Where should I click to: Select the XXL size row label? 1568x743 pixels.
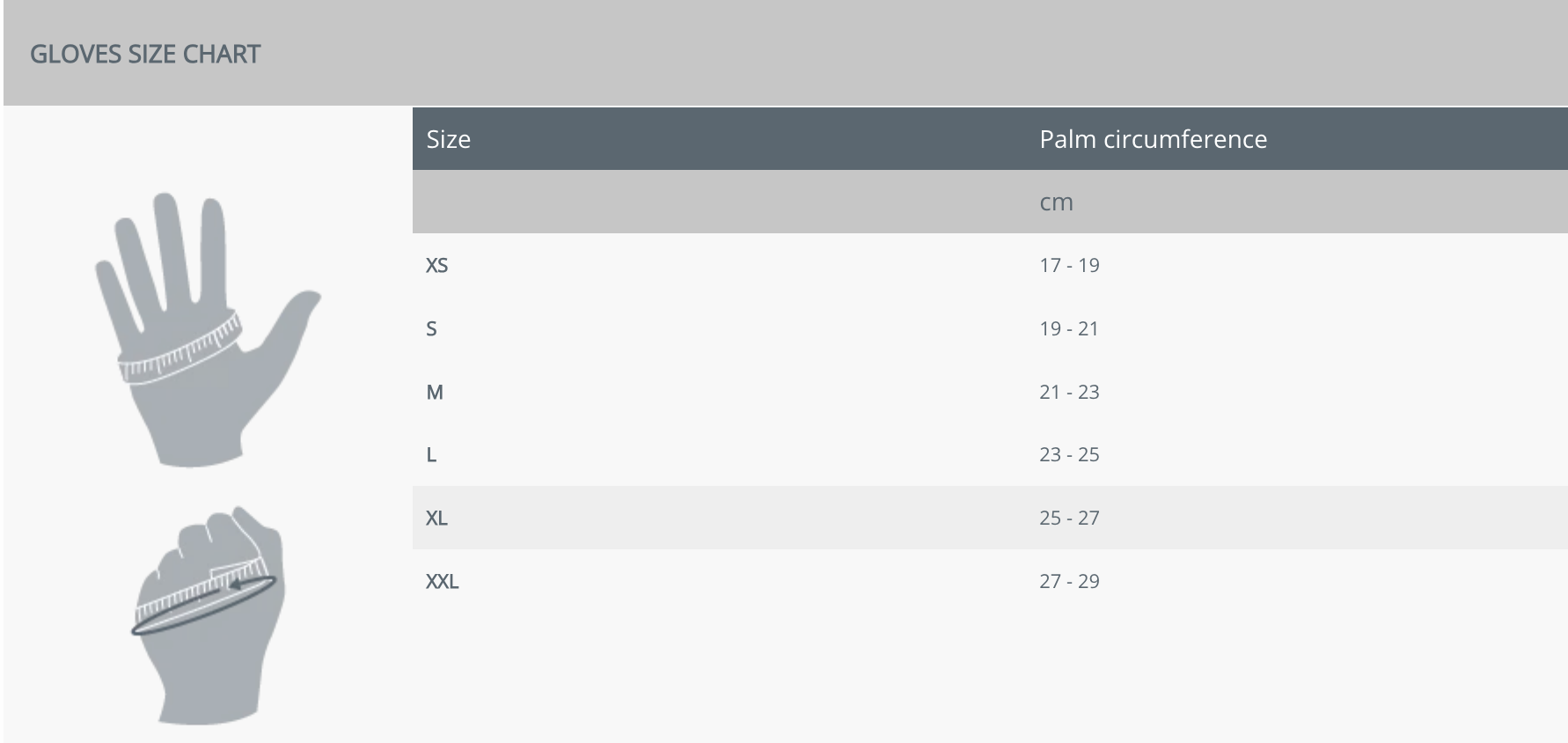[x=443, y=581]
